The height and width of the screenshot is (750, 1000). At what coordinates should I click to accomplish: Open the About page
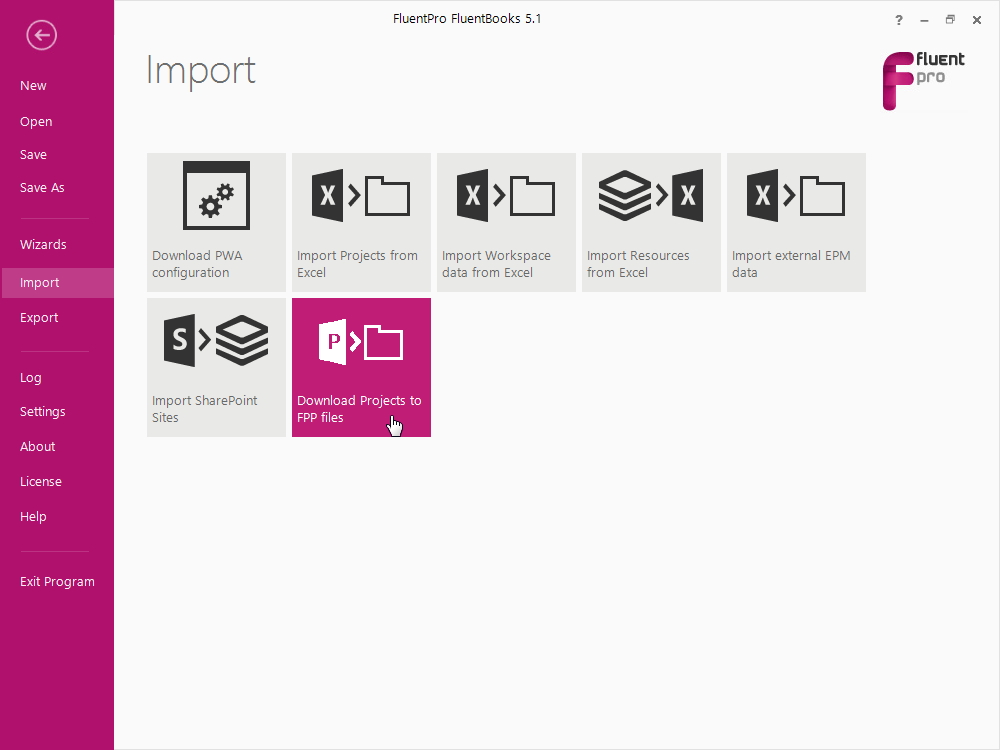pos(38,446)
